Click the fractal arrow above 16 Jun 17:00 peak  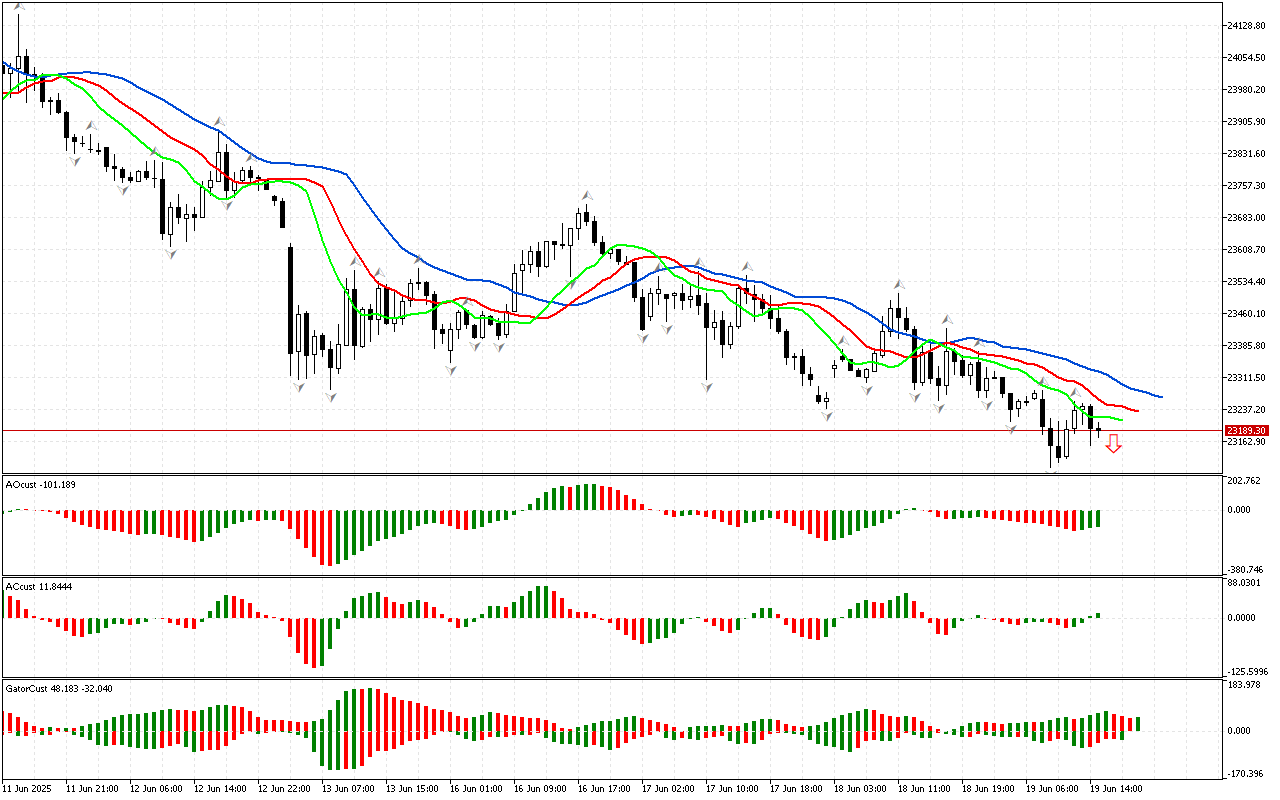tap(589, 195)
